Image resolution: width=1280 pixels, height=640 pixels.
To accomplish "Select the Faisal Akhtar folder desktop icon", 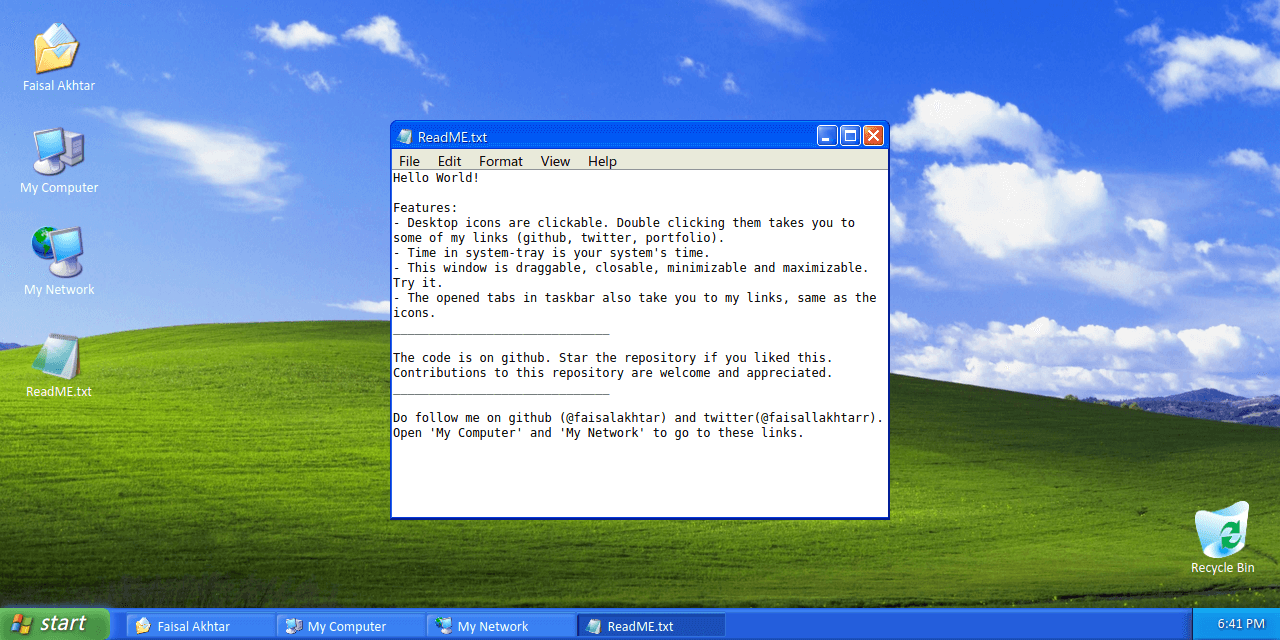I will (58, 58).
